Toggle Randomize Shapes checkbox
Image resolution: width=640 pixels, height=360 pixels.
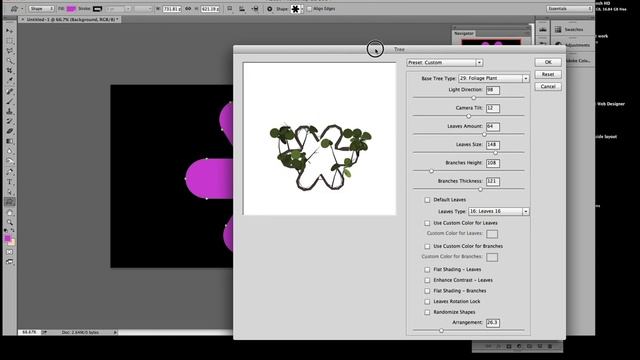click(427, 312)
